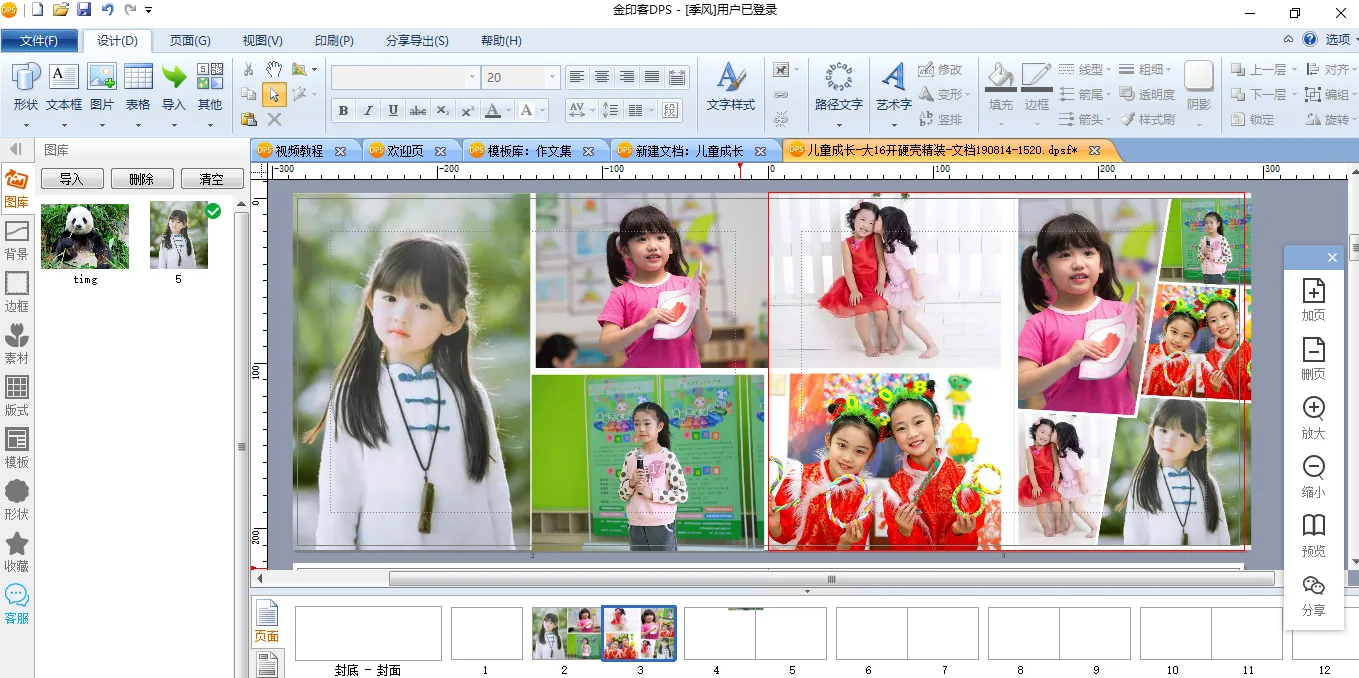Switch to 模板库：作文集 document tab
The image size is (1359, 678).
(x=528, y=151)
